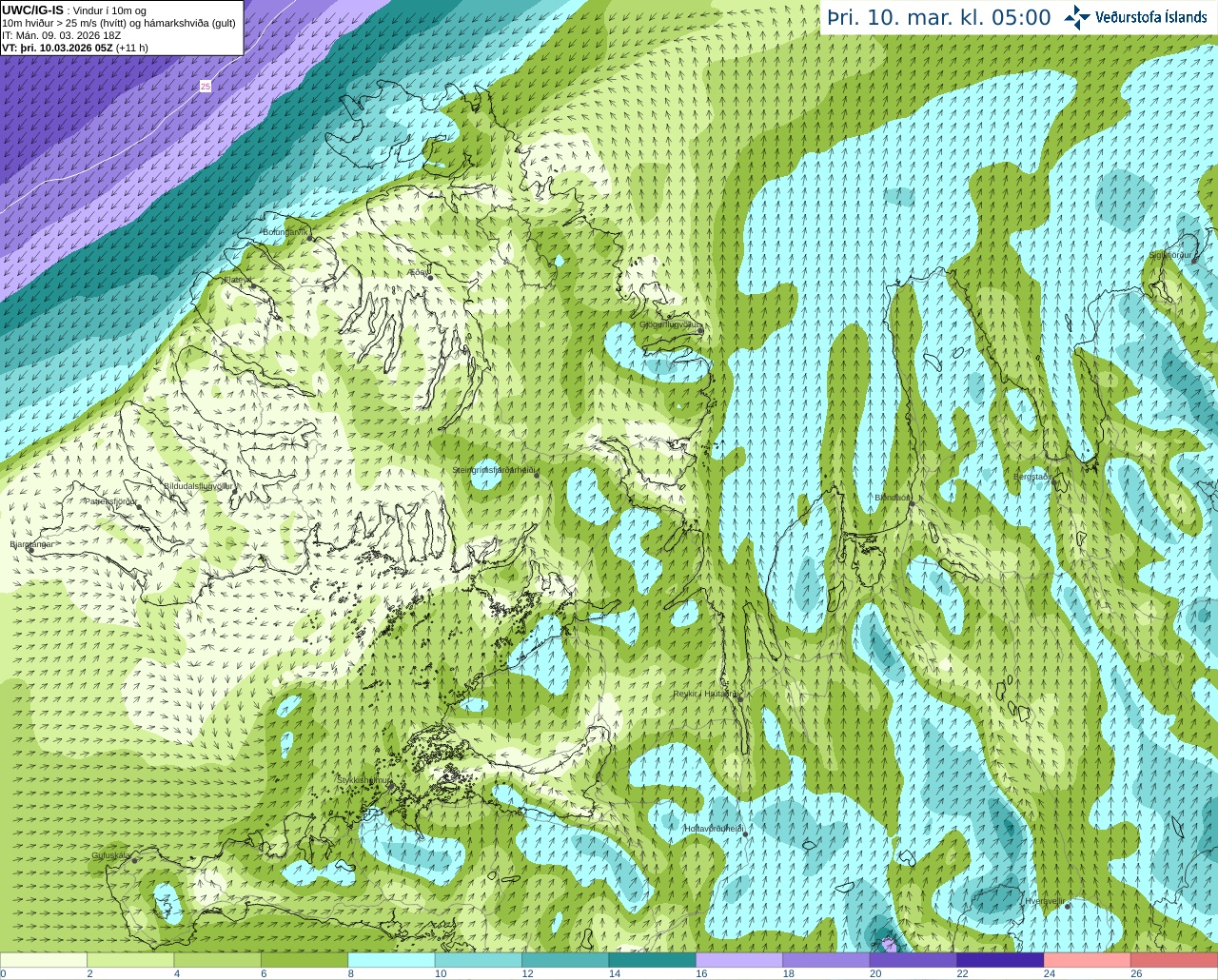Select the Bjargtangar station marker
This screenshot has height=980, width=1218.
pyautogui.click(x=30, y=550)
